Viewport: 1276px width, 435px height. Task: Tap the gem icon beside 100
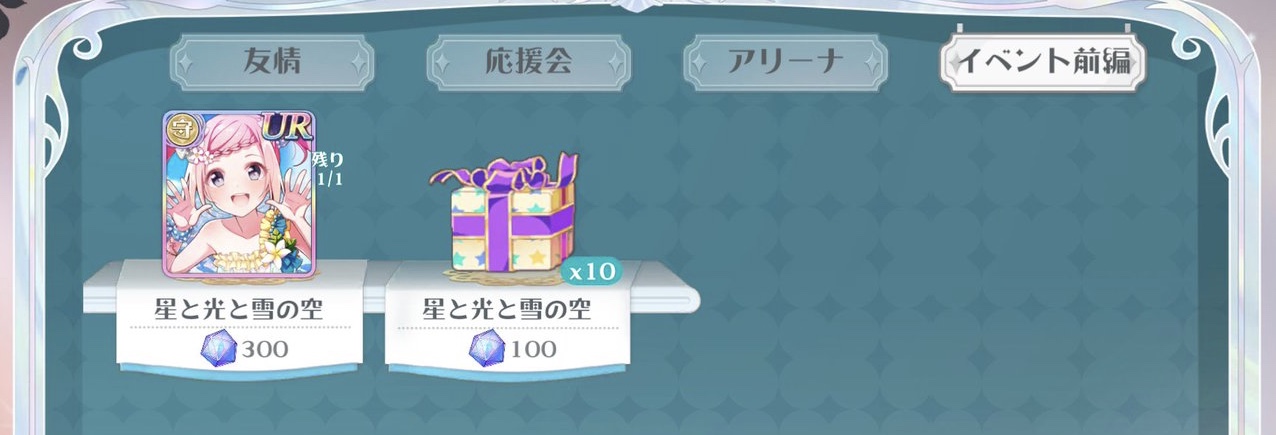pos(486,347)
